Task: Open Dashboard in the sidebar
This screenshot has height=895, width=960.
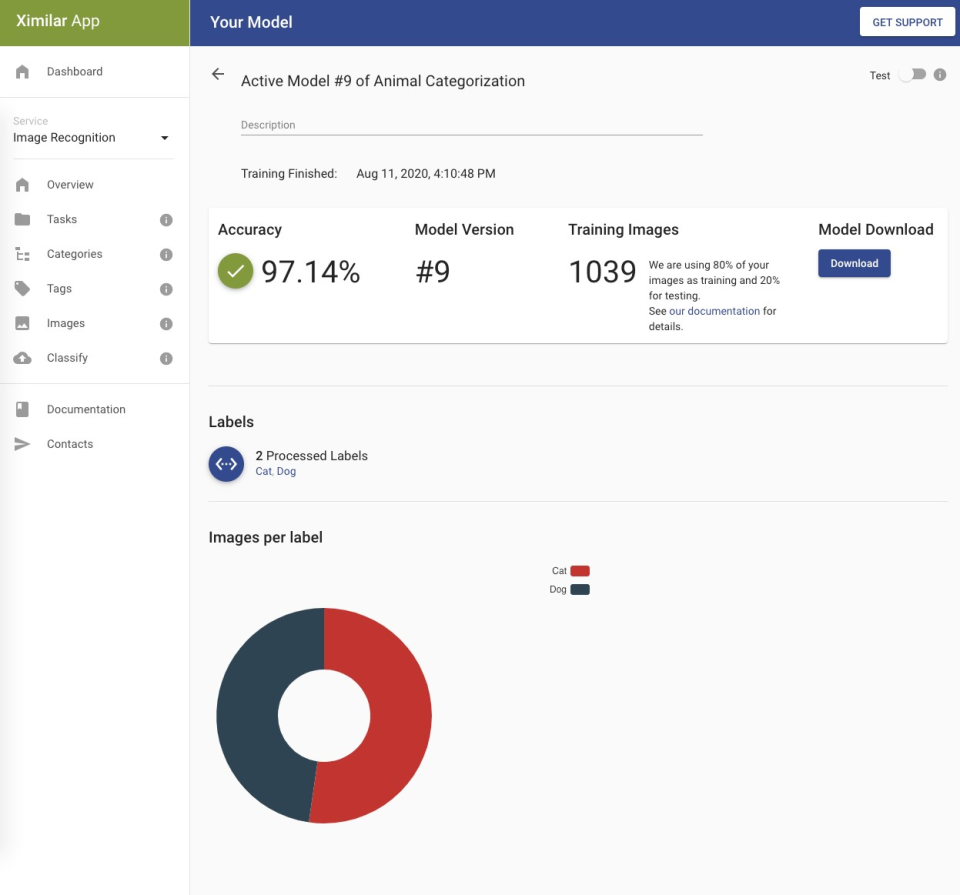Action: click(x=94, y=72)
